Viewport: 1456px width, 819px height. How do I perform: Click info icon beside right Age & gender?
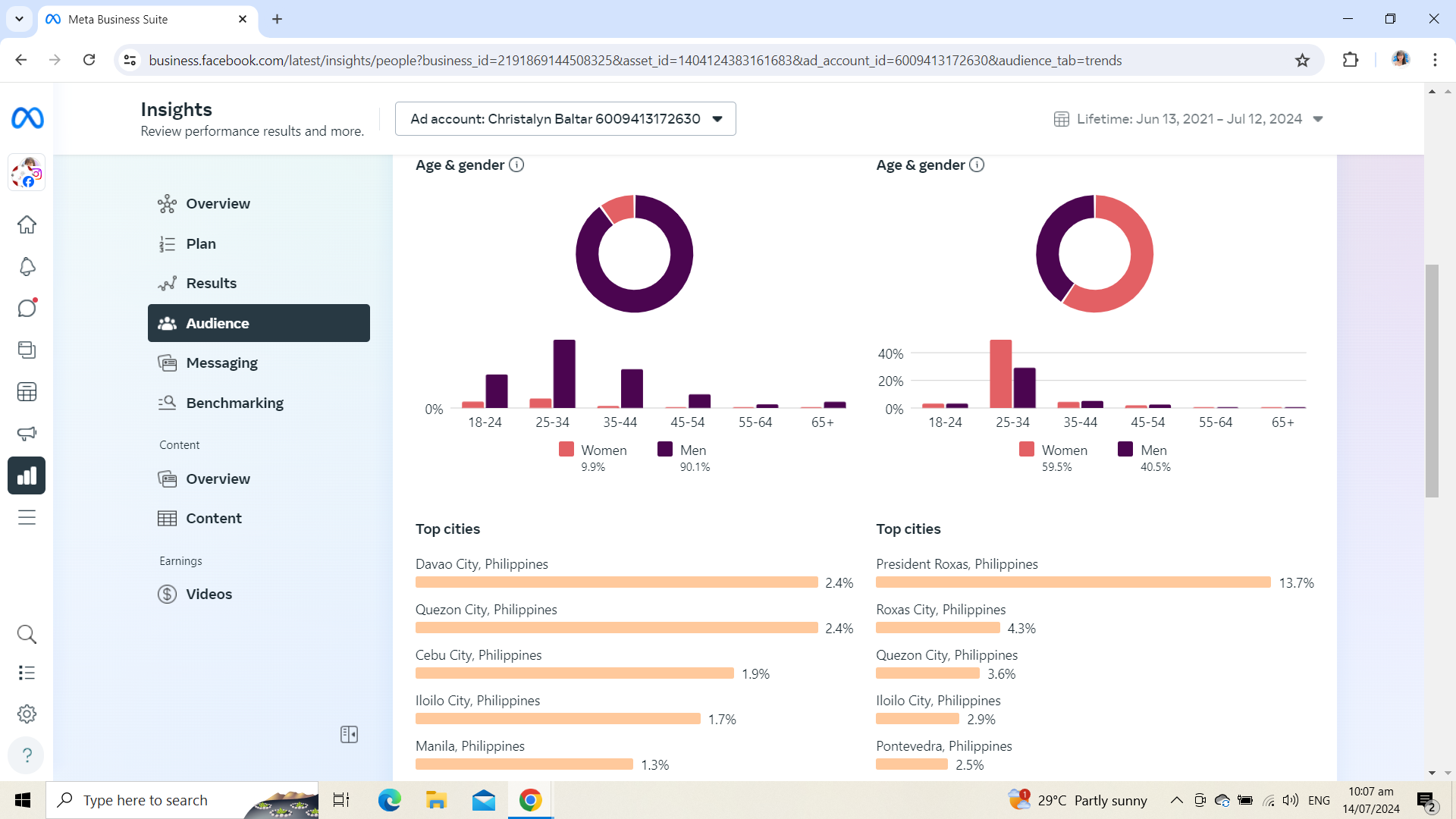tap(977, 165)
